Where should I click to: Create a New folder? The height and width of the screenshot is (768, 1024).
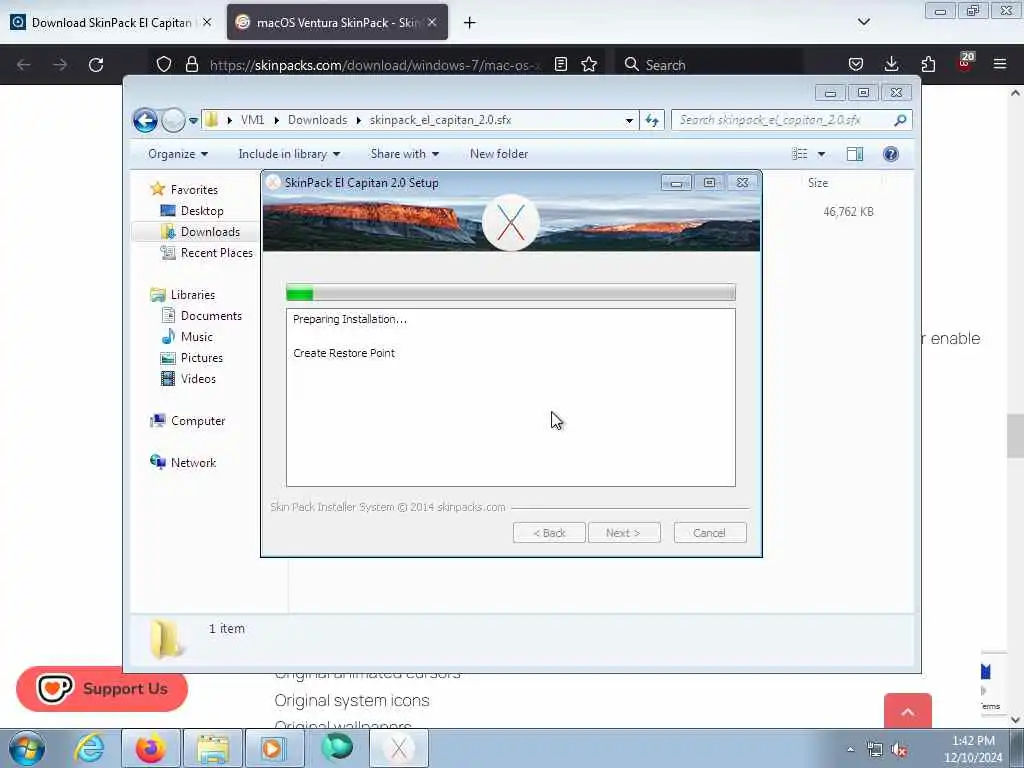(x=499, y=154)
